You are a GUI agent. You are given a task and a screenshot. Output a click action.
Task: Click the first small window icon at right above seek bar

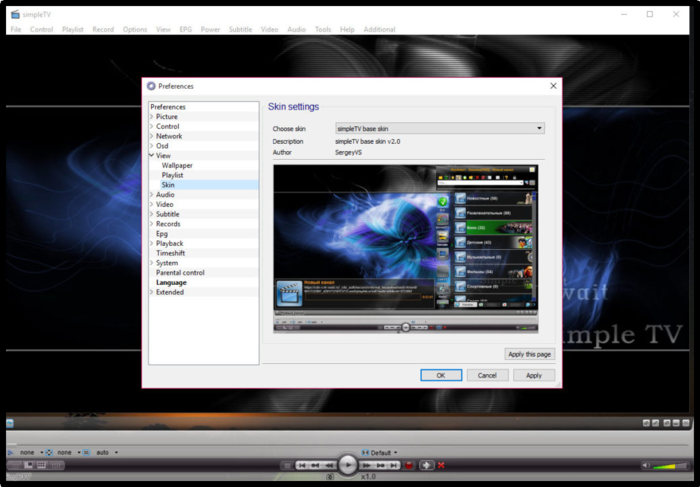tap(646, 423)
